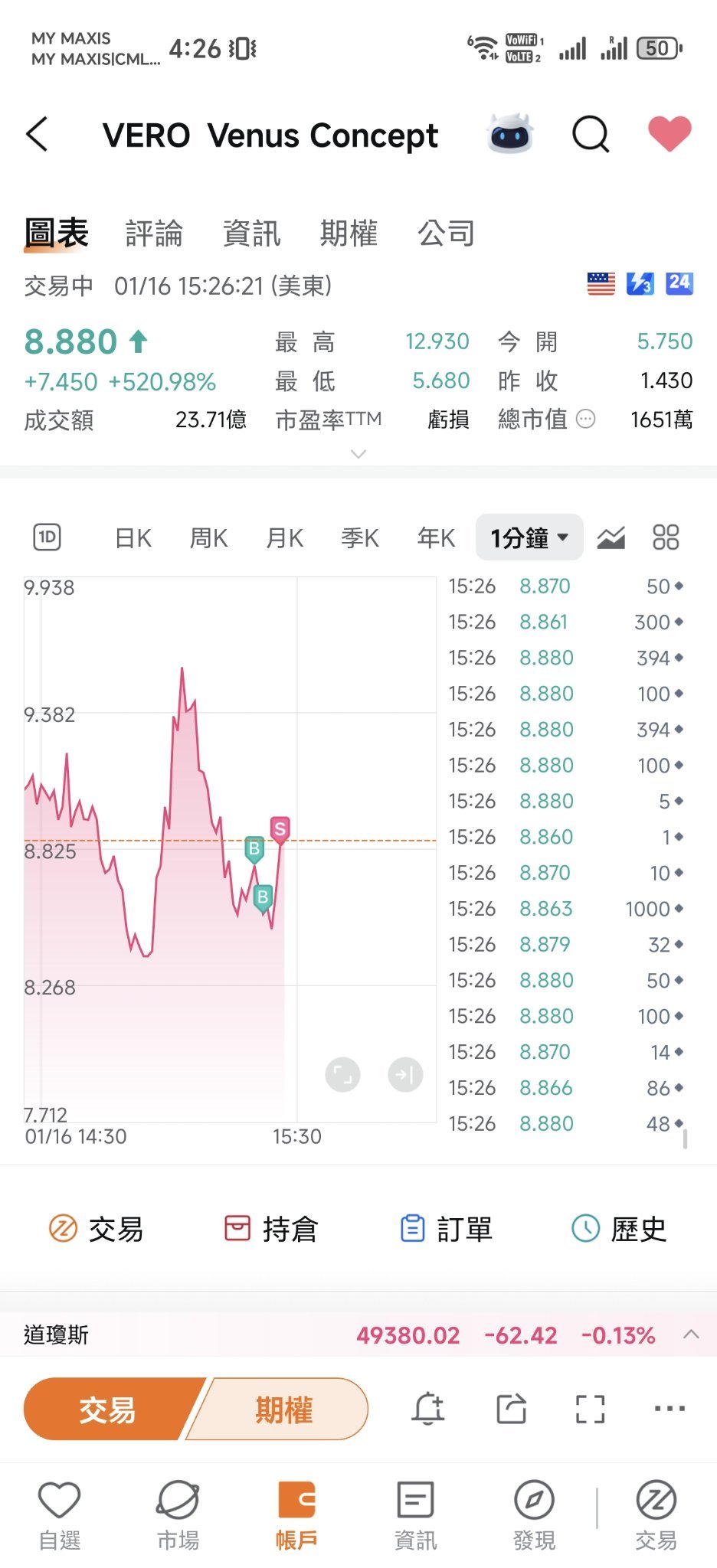Open 持倉 positions shortcut
The width and height of the screenshot is (717, 1568).
pyautogui.click(x=270, y=1229)
